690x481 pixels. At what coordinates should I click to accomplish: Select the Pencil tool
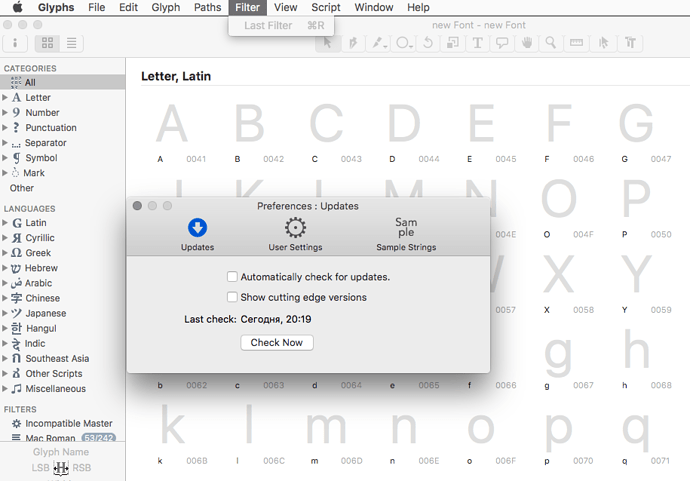378,43
